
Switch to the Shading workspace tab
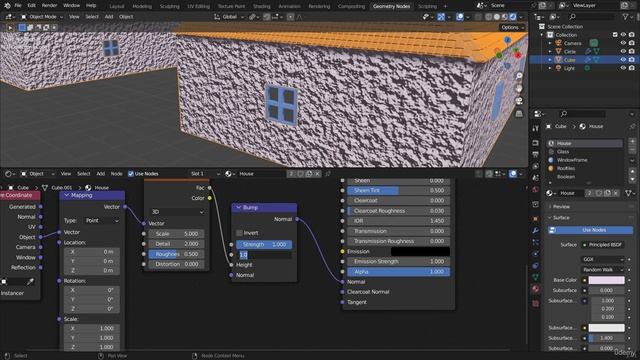point(262,6)
